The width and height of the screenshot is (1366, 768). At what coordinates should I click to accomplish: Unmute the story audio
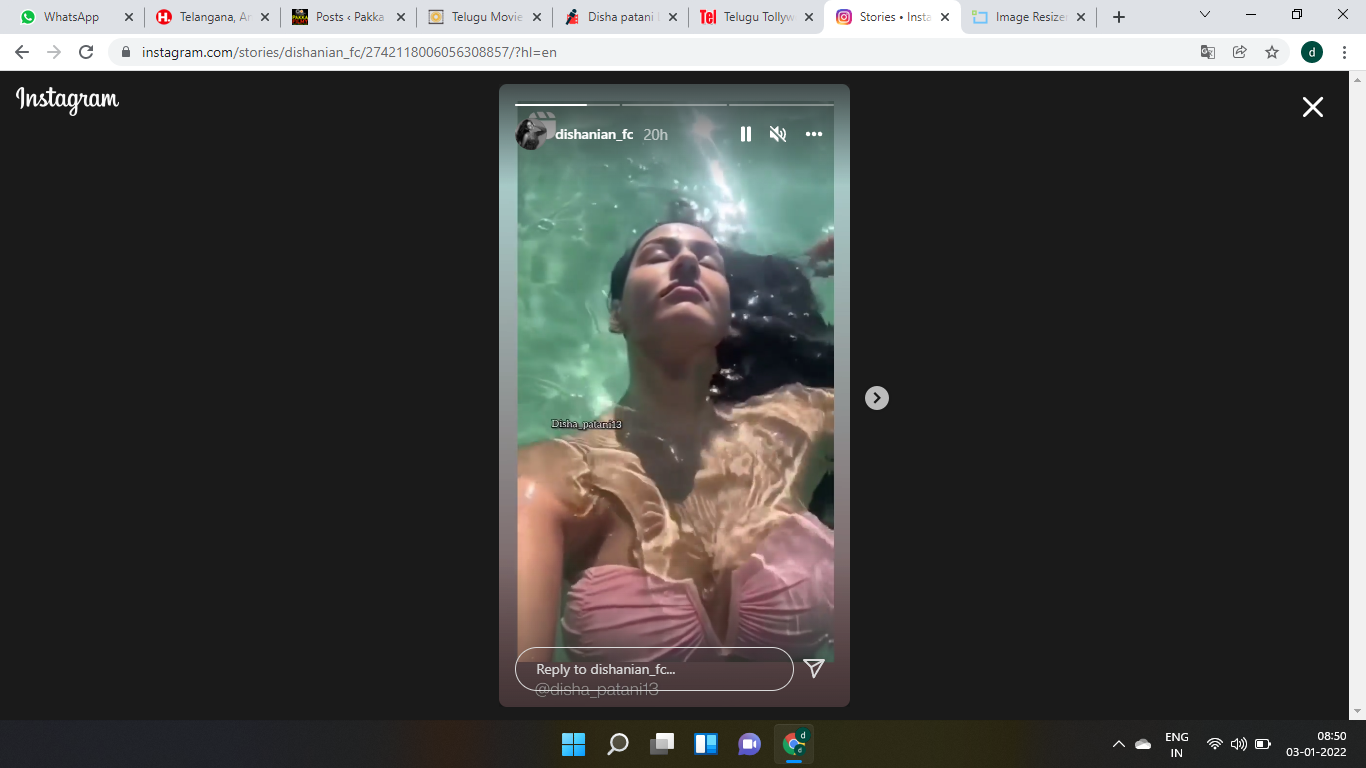(x=778, y=134)
